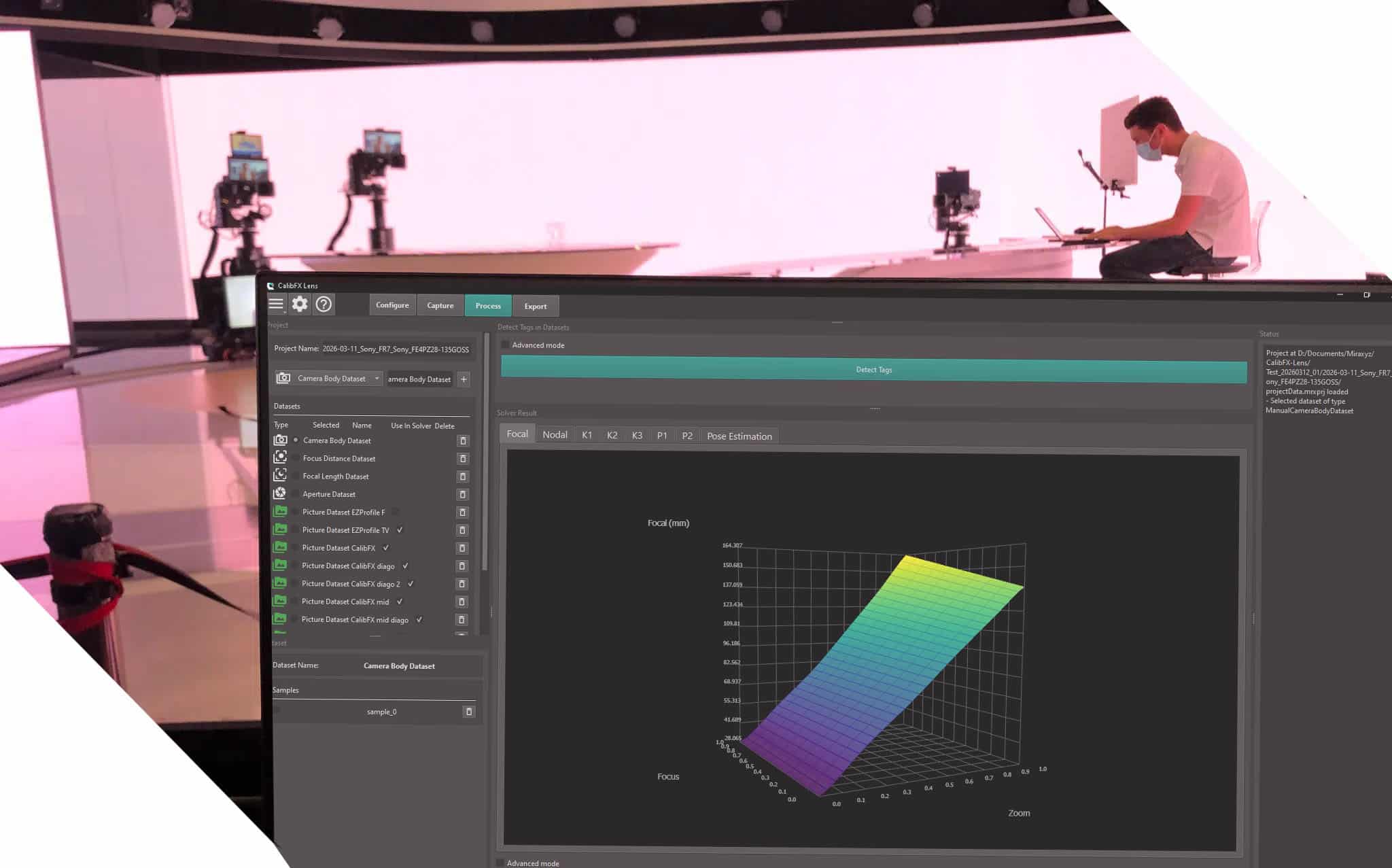Enable Advanced mode under Detect Tags
This screenshot has height=868, width=1392.
[x=505, y=345]
